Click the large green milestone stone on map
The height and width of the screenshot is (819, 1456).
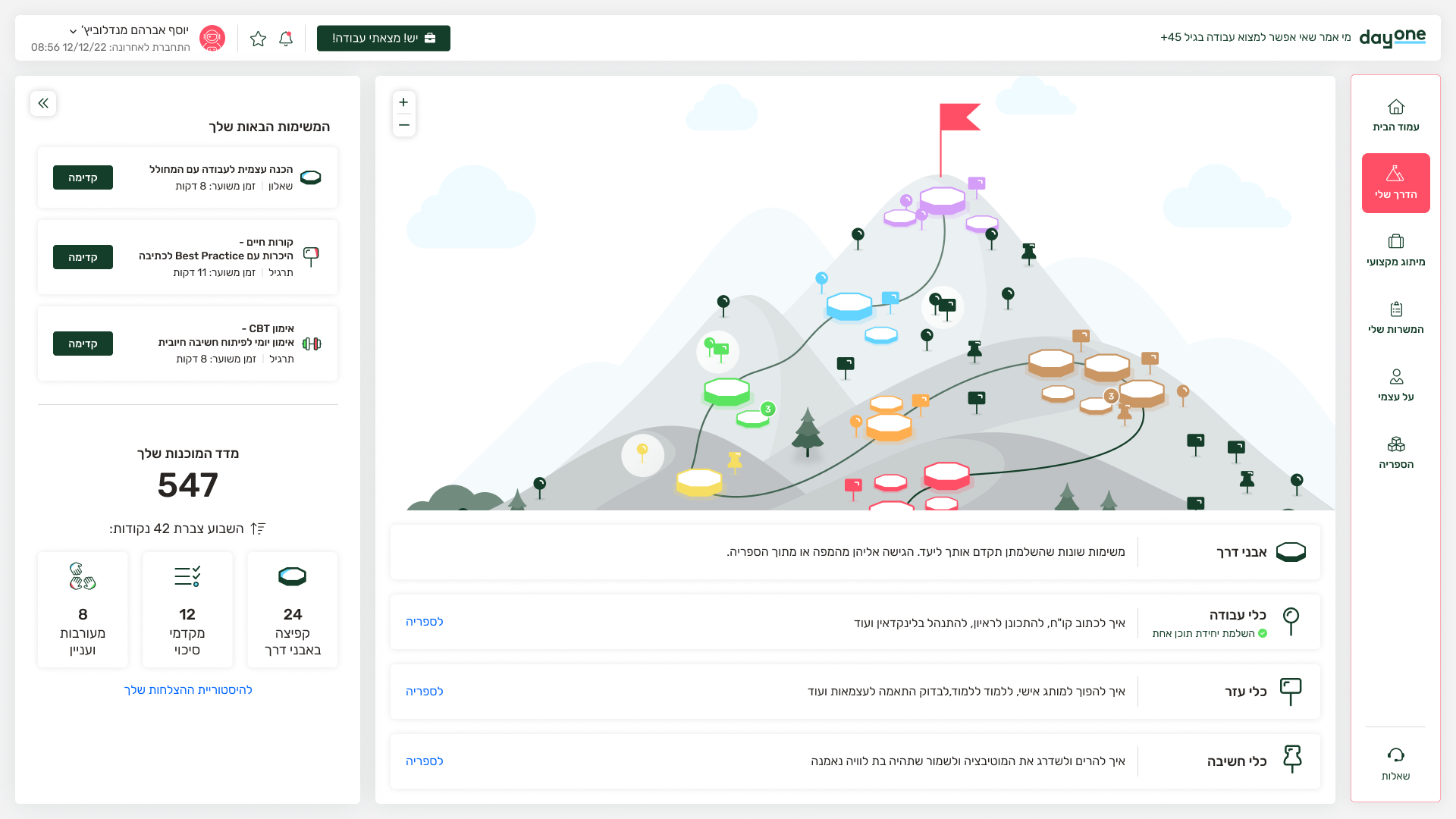point(726,391)
